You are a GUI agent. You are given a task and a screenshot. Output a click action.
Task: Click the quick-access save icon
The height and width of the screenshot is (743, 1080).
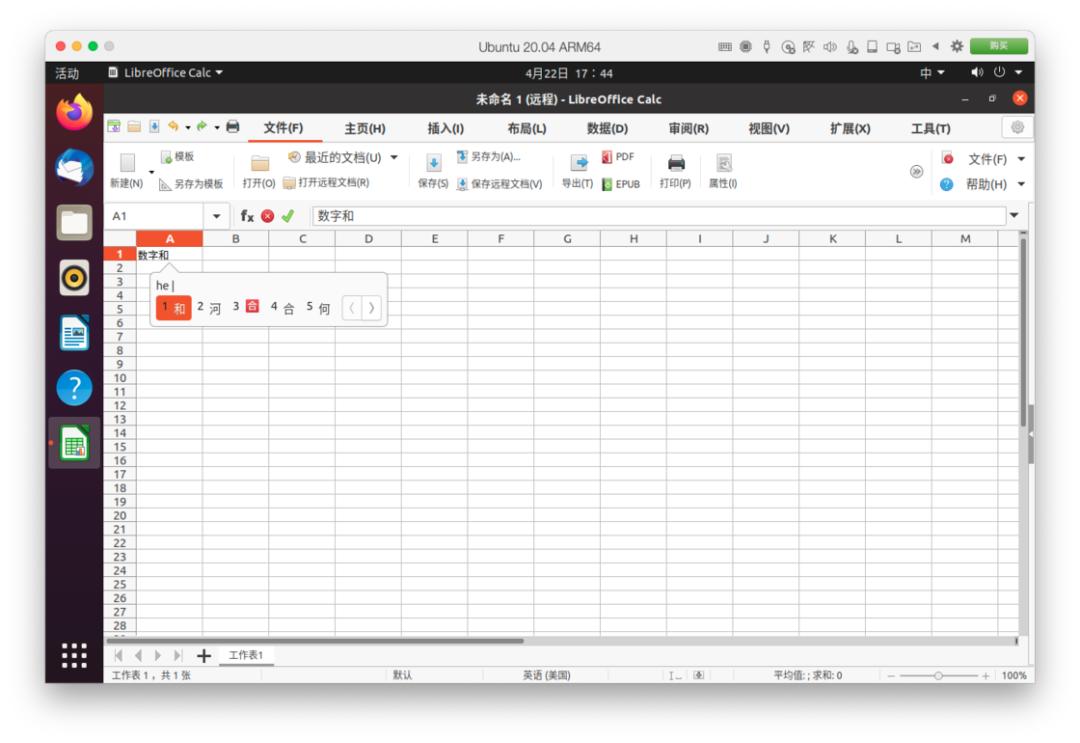pos(154,126)
